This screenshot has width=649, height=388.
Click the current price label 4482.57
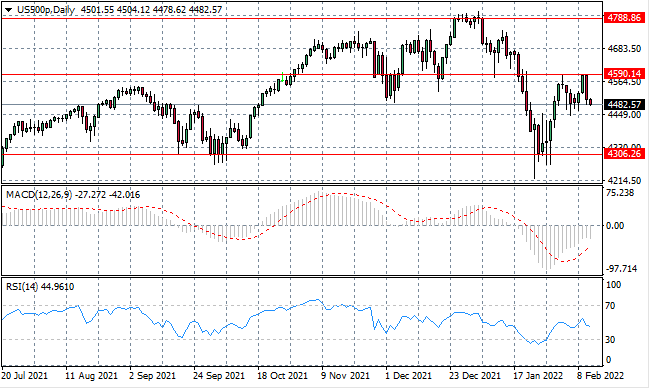pyautogui.click(x=624, y=104)
